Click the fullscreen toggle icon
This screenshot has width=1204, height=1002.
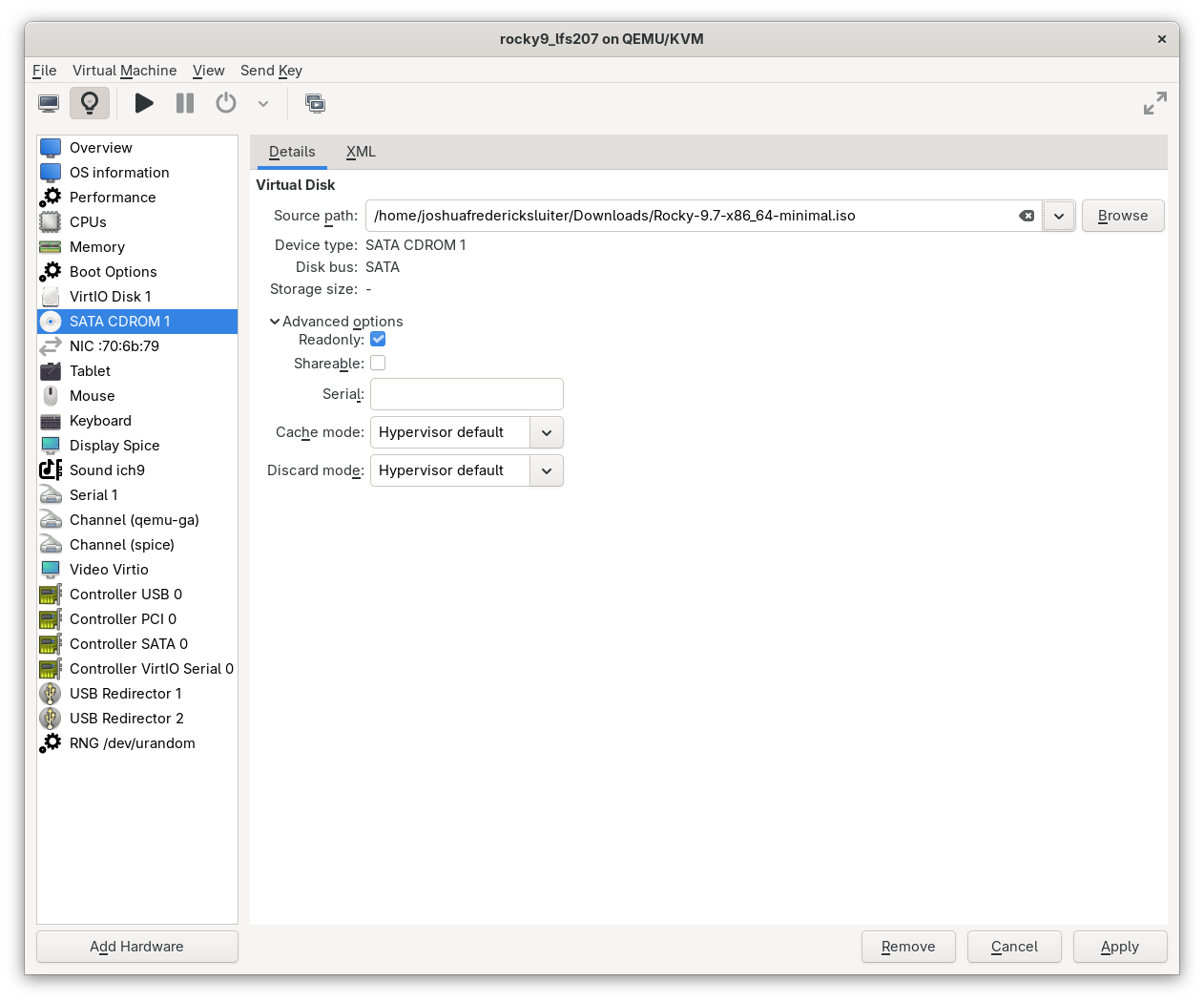tap(1154, 103)
